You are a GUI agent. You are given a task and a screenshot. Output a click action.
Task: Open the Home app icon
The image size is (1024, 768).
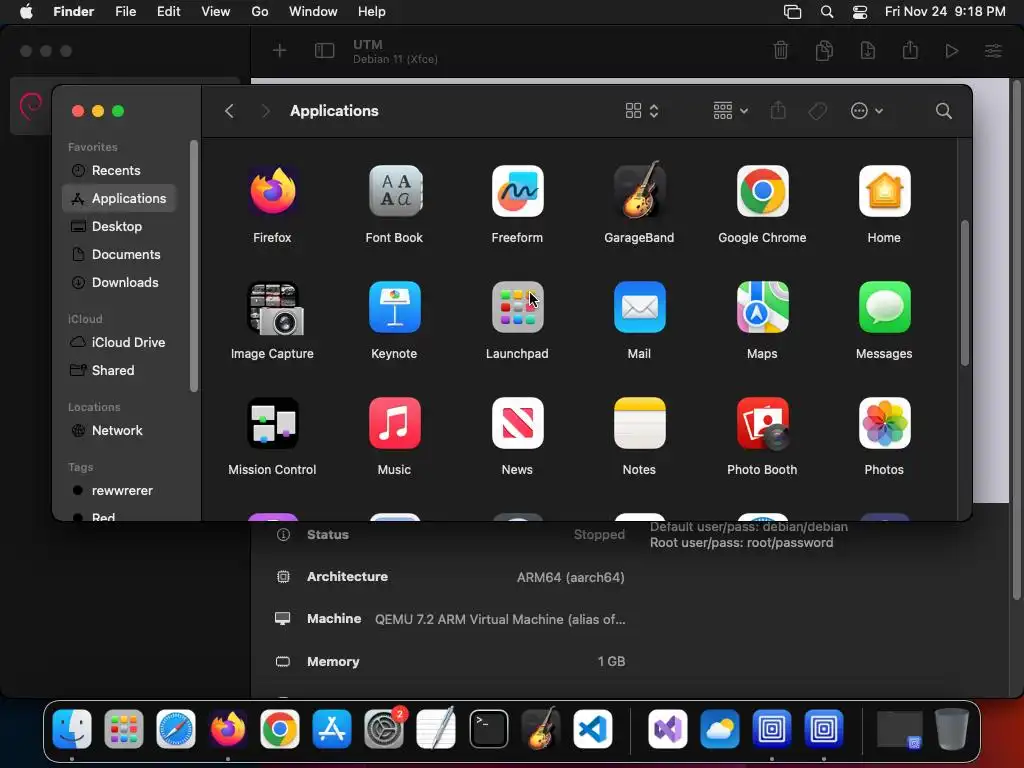pos(884,191)
